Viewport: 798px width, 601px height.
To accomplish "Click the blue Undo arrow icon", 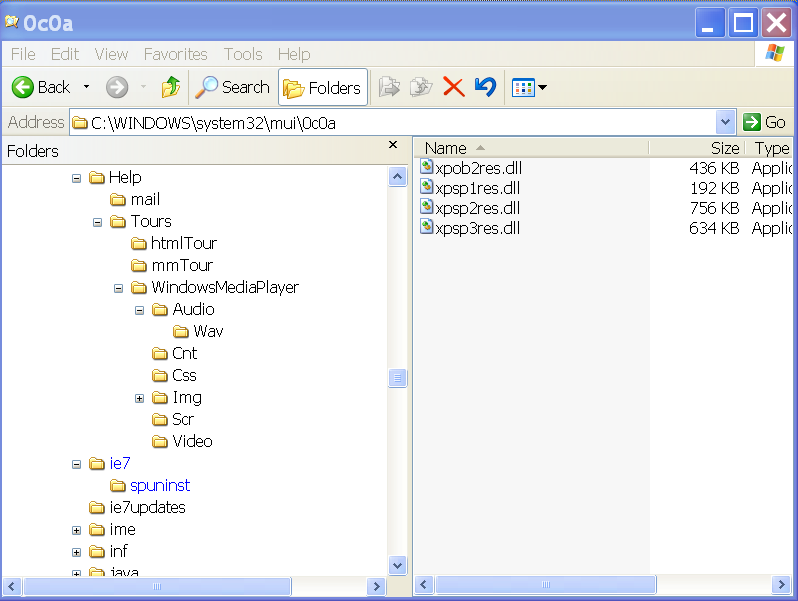I will click(x=485, y=87).
